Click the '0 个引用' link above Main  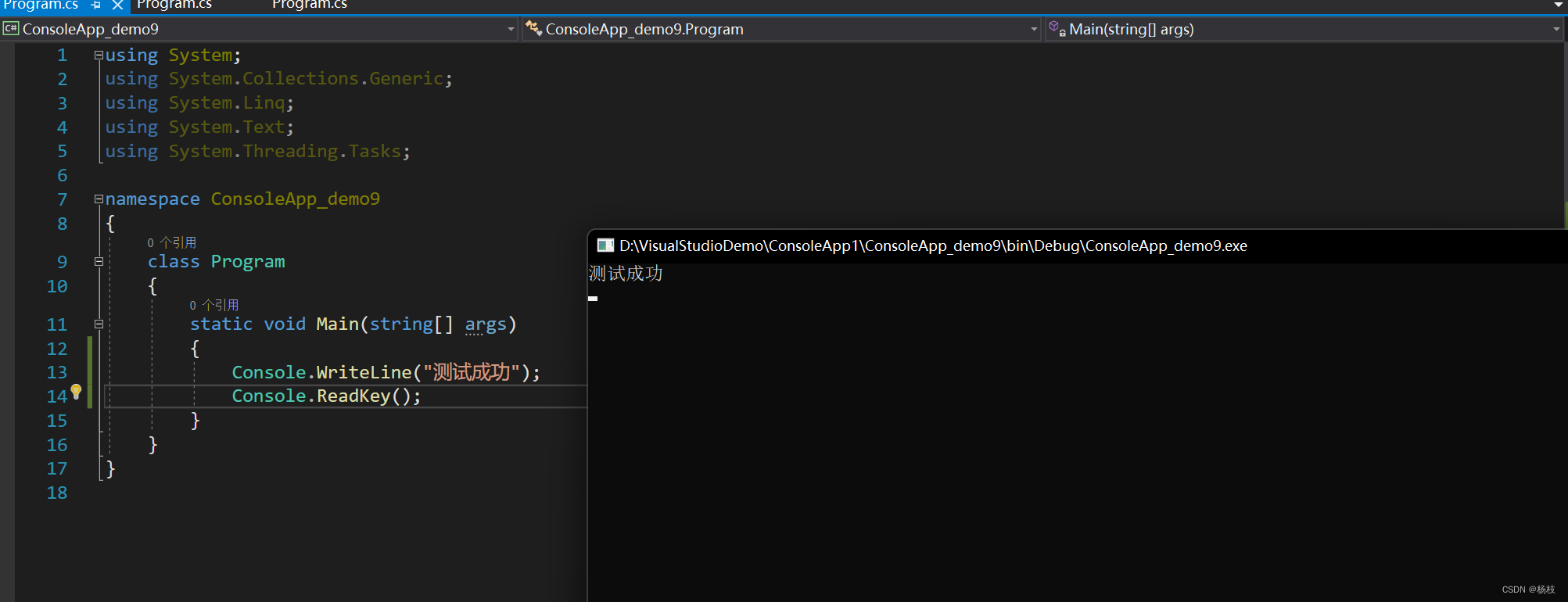[214, 305]
